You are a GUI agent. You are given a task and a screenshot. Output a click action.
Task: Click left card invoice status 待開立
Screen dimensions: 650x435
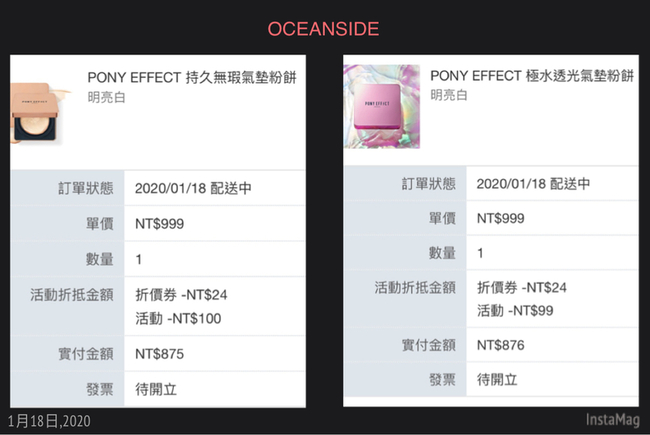pos(156,389)
